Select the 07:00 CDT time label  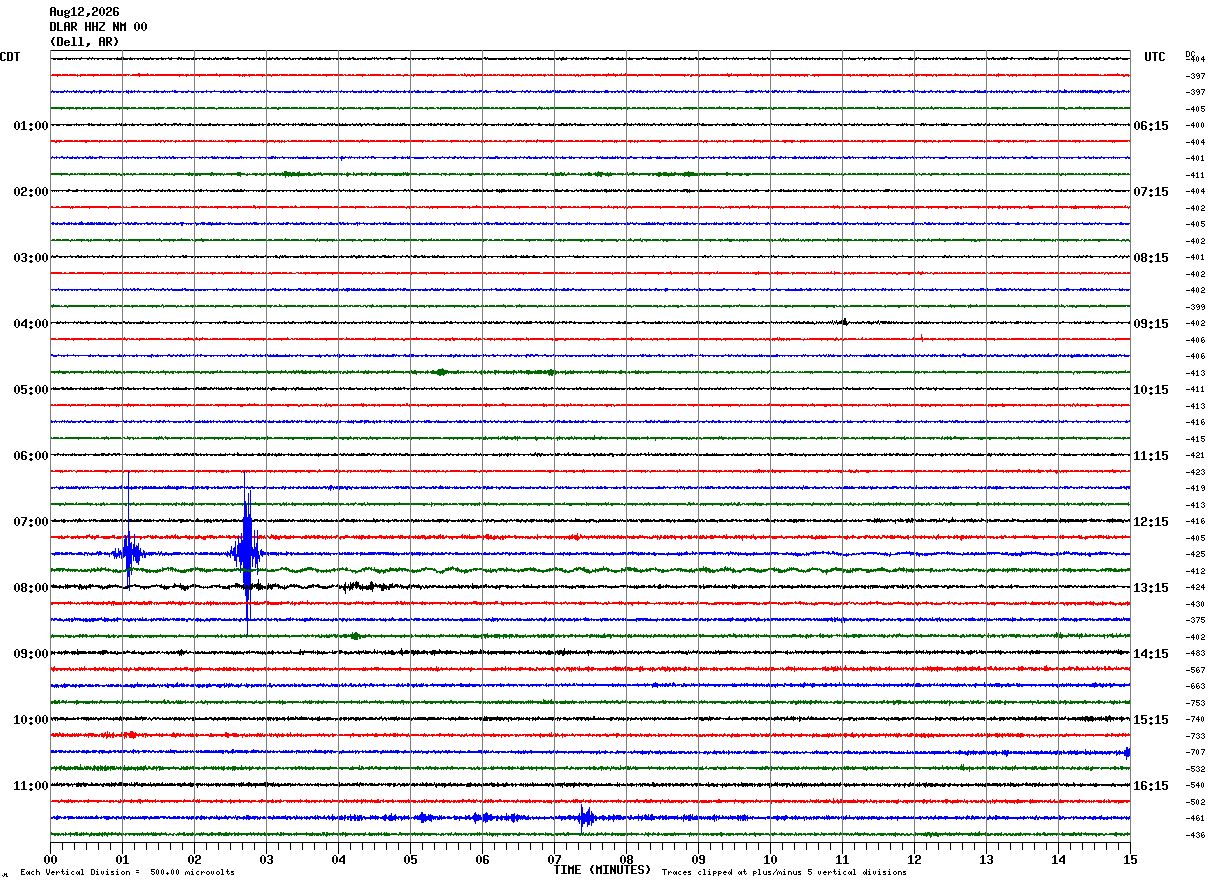[31, 522]
